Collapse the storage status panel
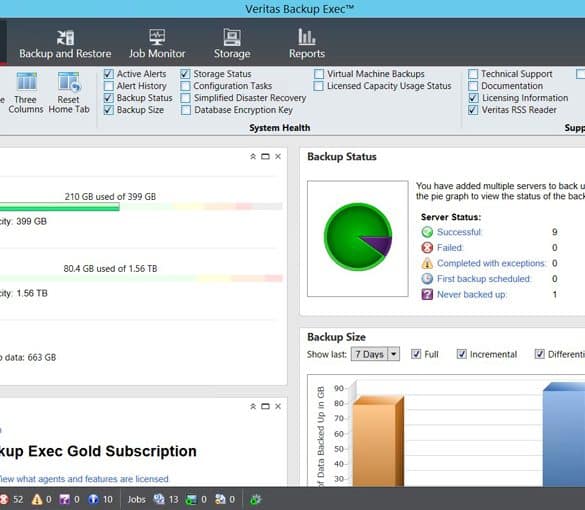 point(253,157)
